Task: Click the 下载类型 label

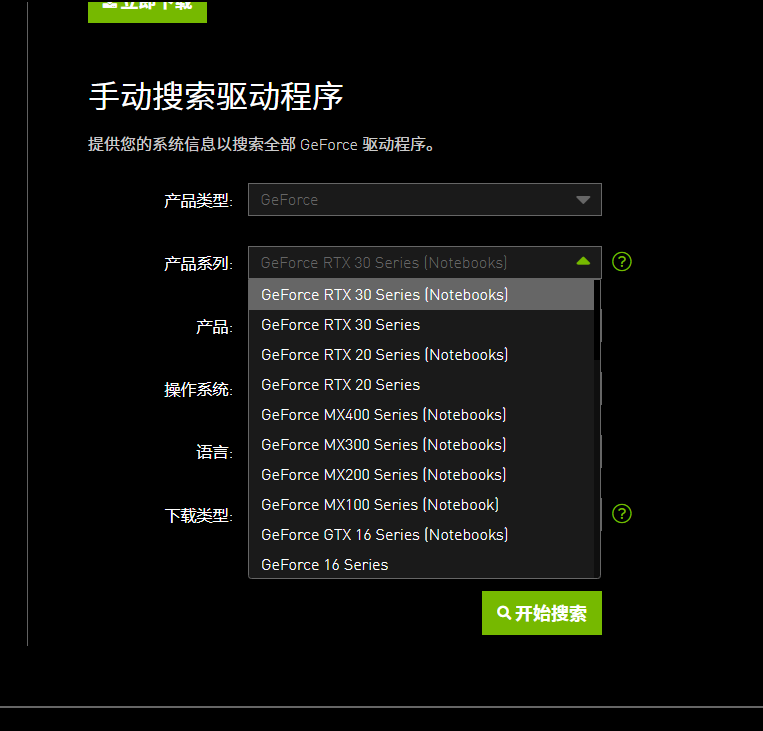Action: (x=198, y=515)
